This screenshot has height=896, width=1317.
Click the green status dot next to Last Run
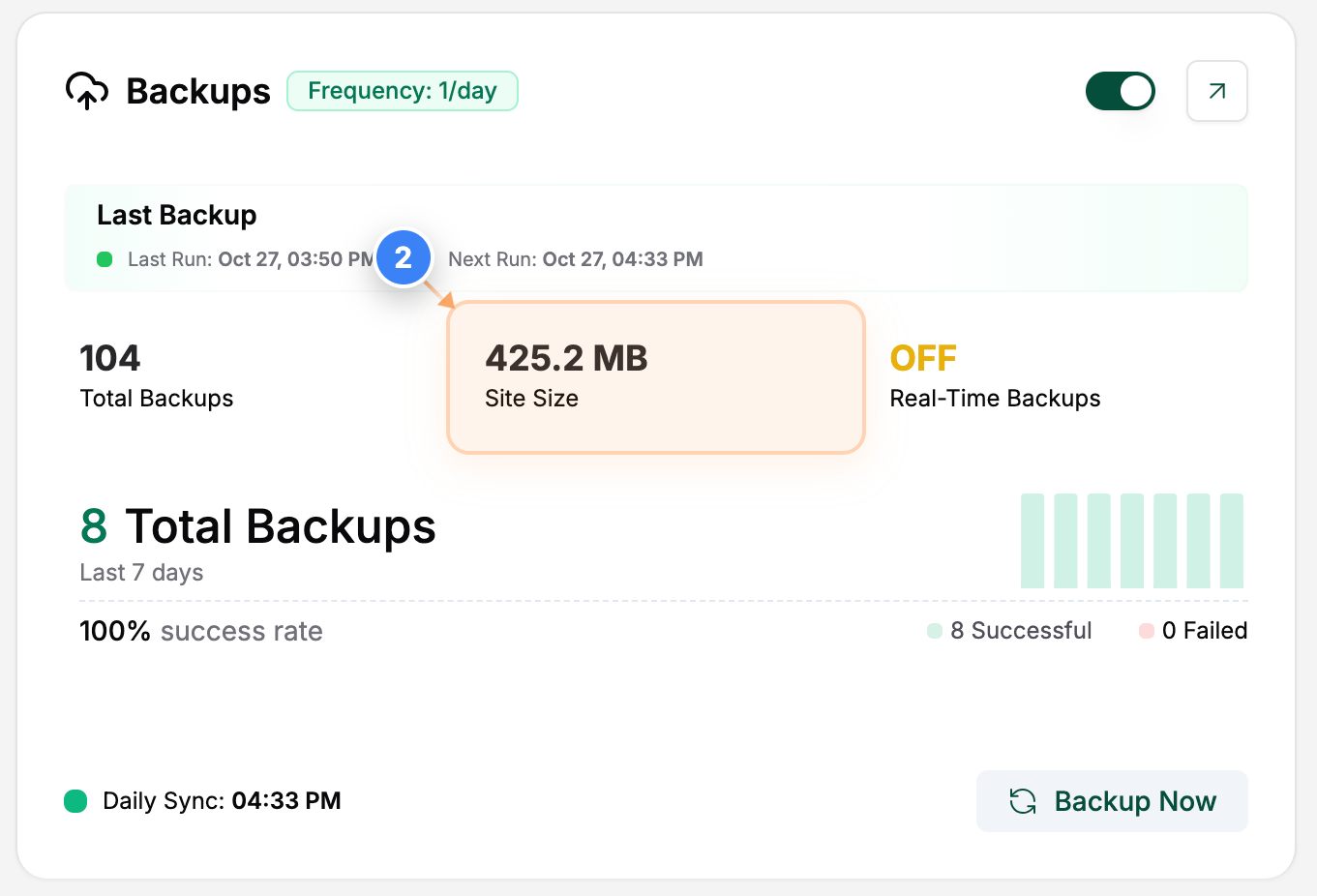coord(104,259)
